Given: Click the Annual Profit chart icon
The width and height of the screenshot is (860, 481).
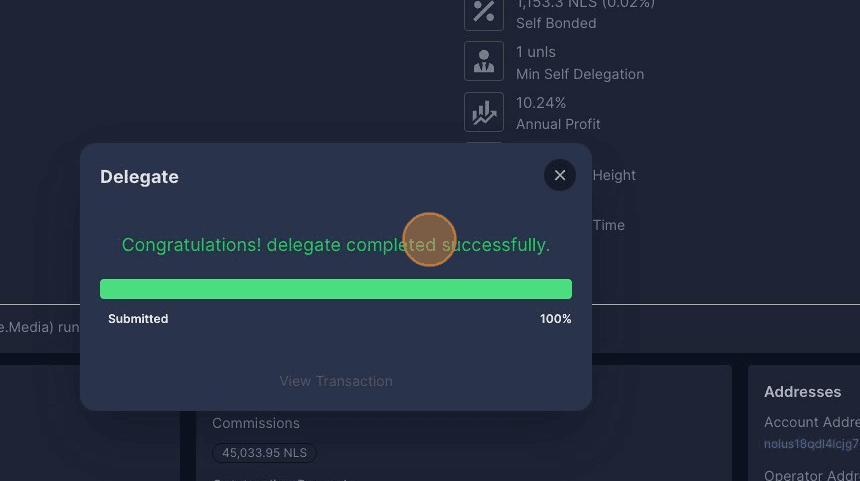Looking at the screenshot, I should click(x=484, y=112).
